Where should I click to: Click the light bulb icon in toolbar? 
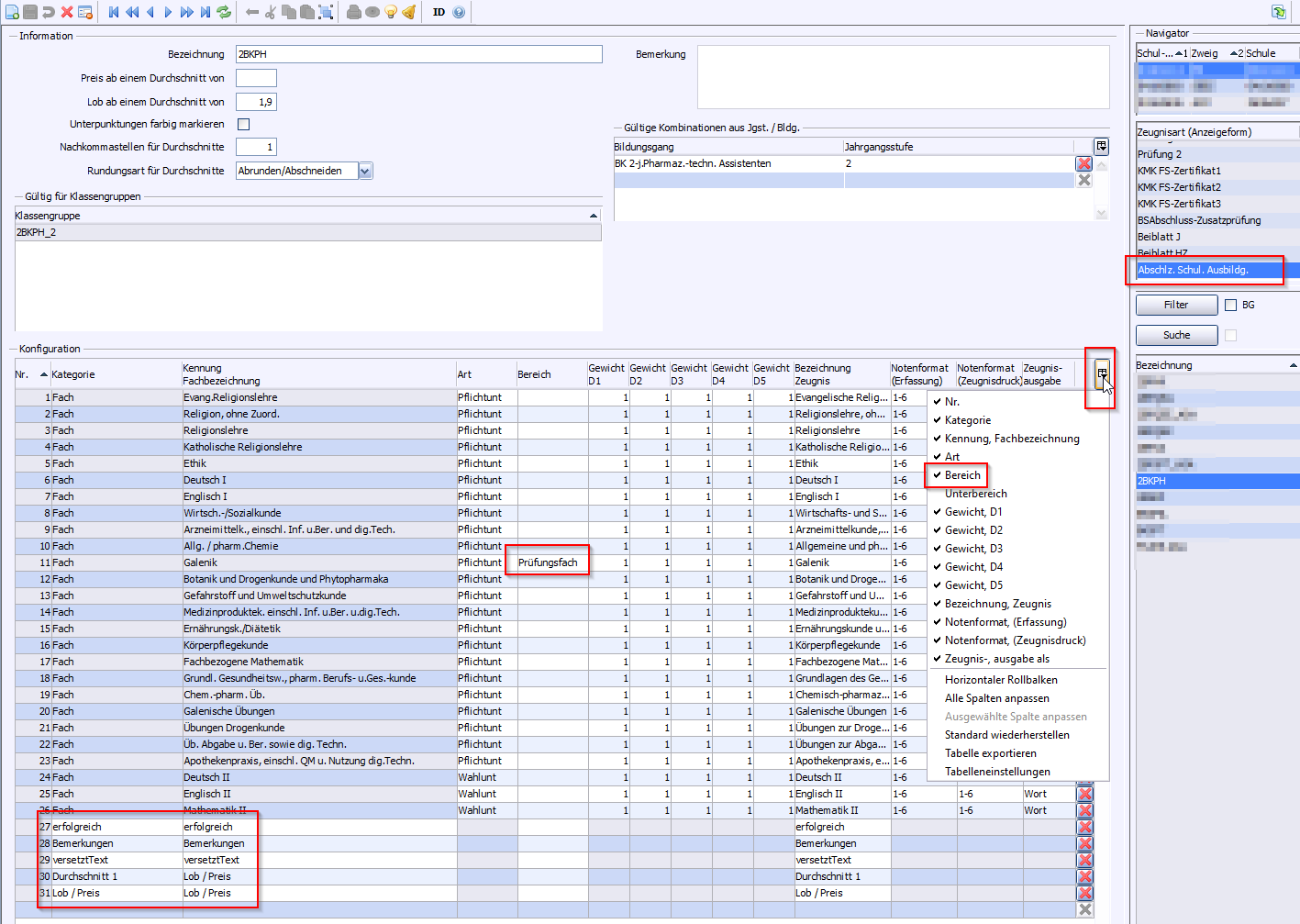point(391,12)
